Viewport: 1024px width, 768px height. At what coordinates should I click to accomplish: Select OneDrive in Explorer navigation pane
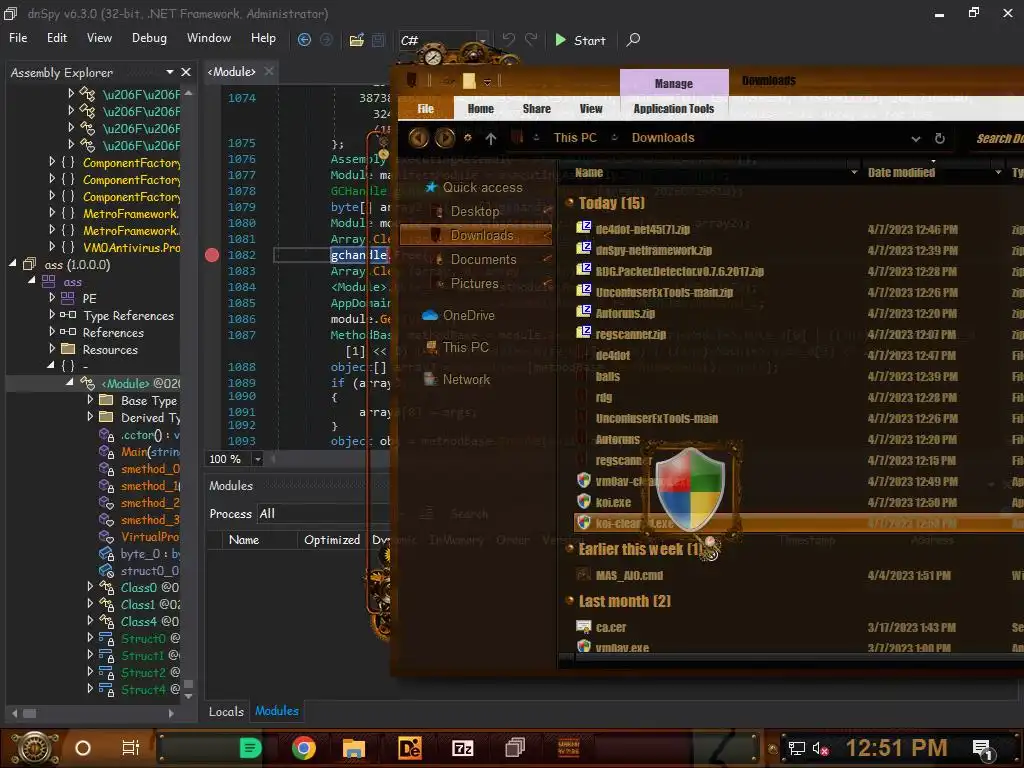point(468,315)
